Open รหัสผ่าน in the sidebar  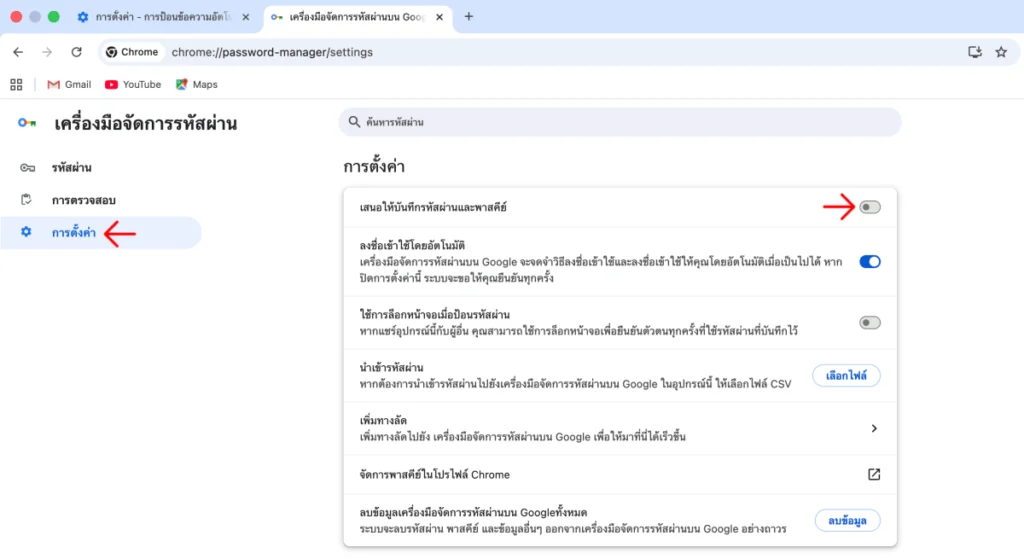[101, 168]
